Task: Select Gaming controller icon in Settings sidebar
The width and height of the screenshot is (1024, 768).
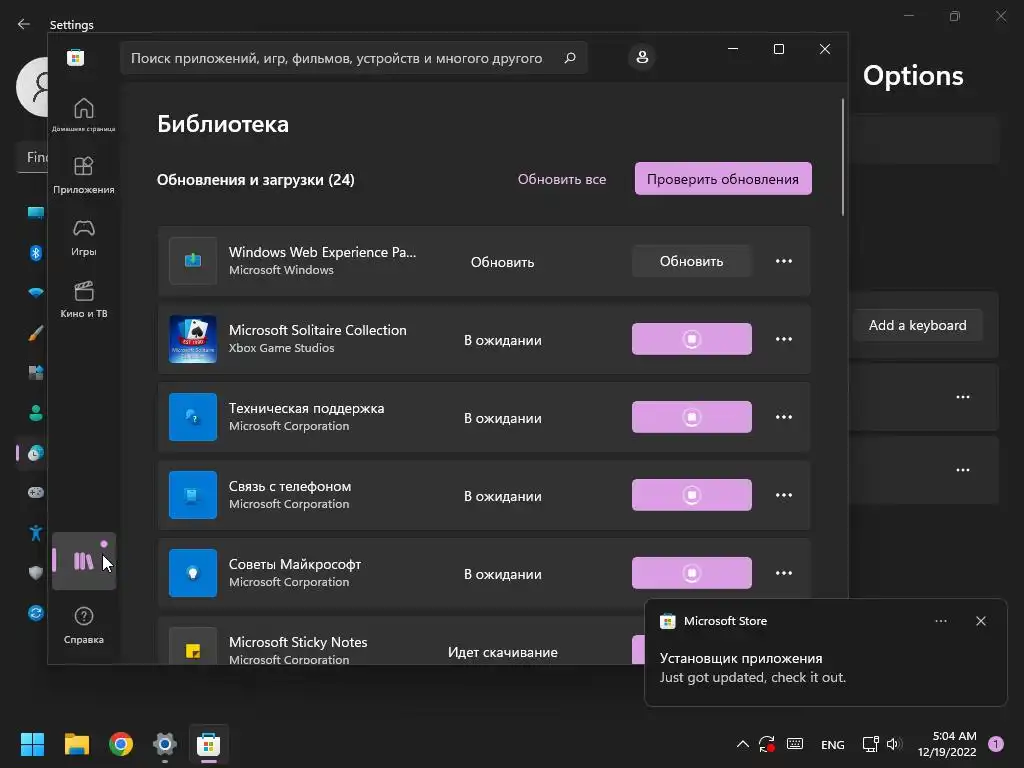Action: [36, 492]
